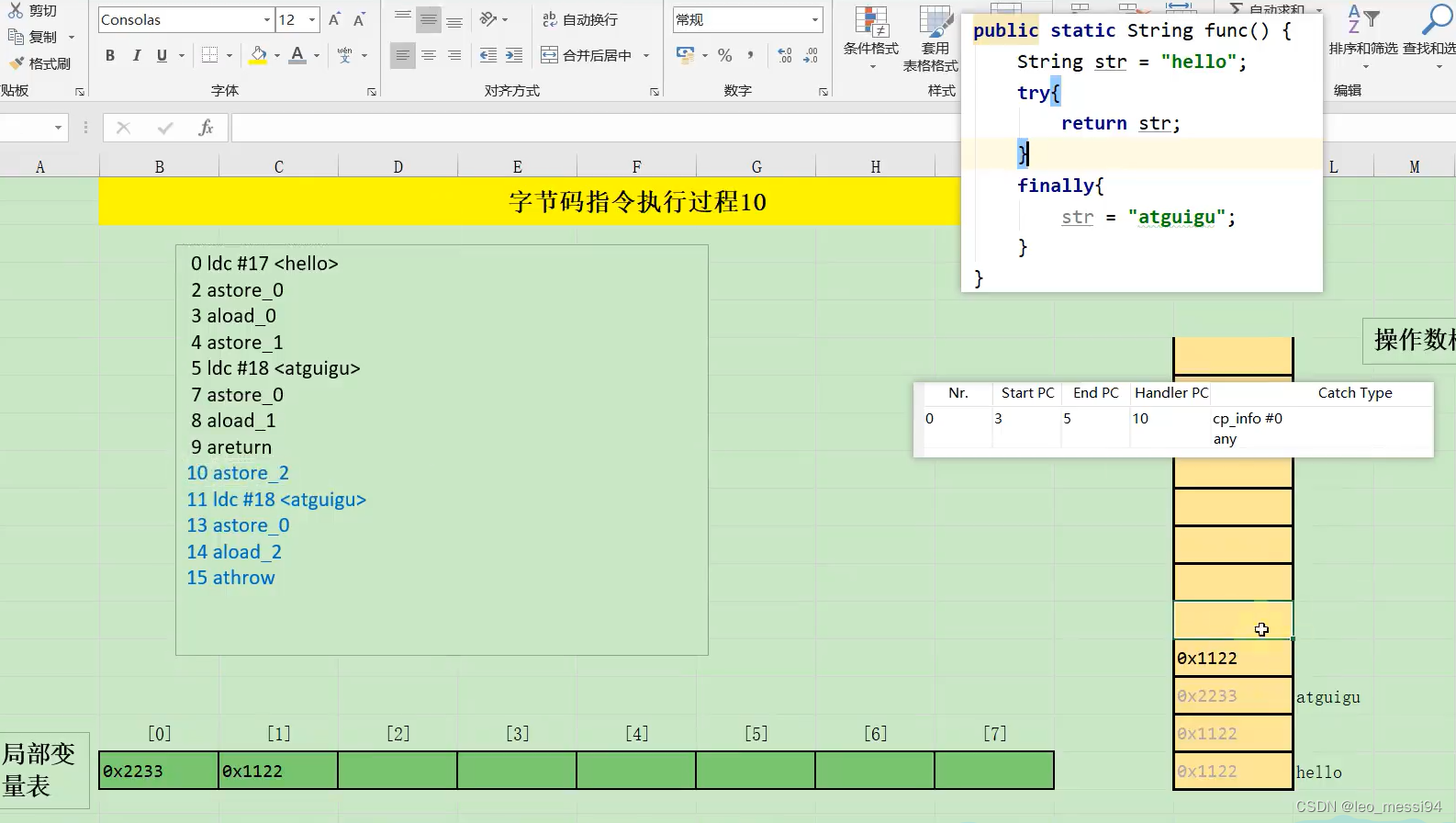1456x823 pixels.
Task: Decrease font size with the smaller A icon
Action: (x=359, y=19)
